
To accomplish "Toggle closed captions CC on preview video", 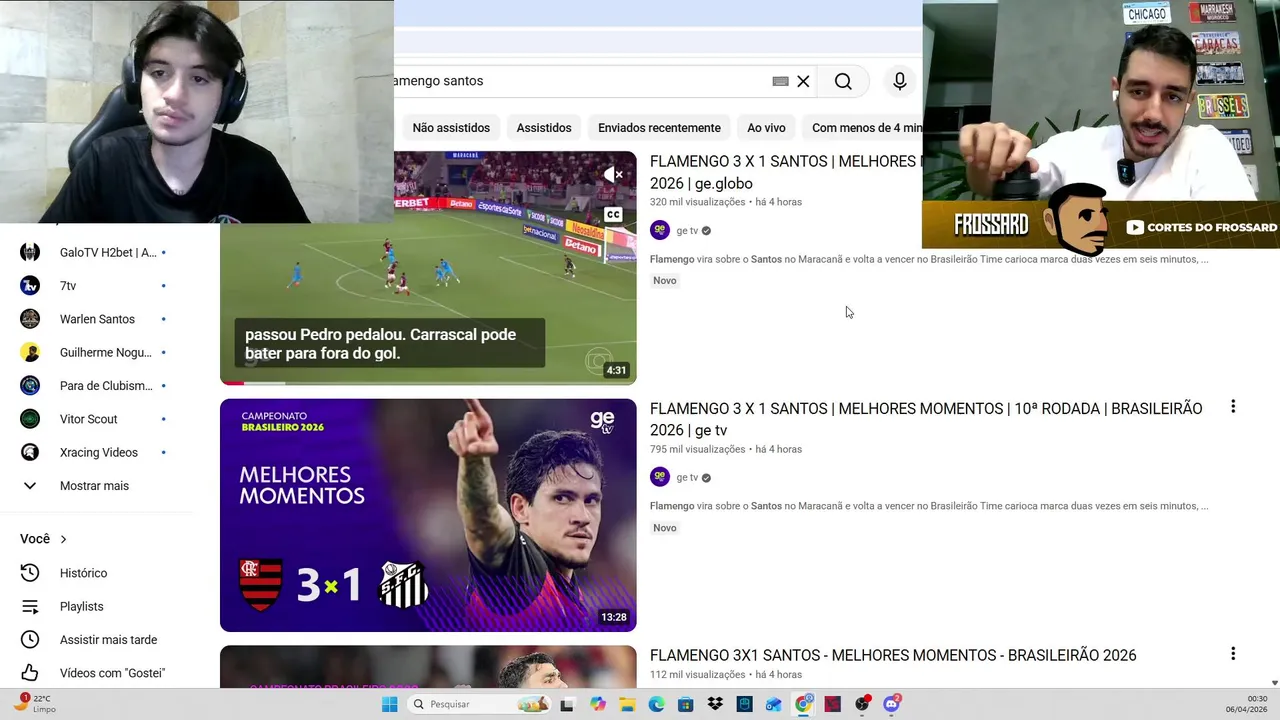I will (613, 214).
